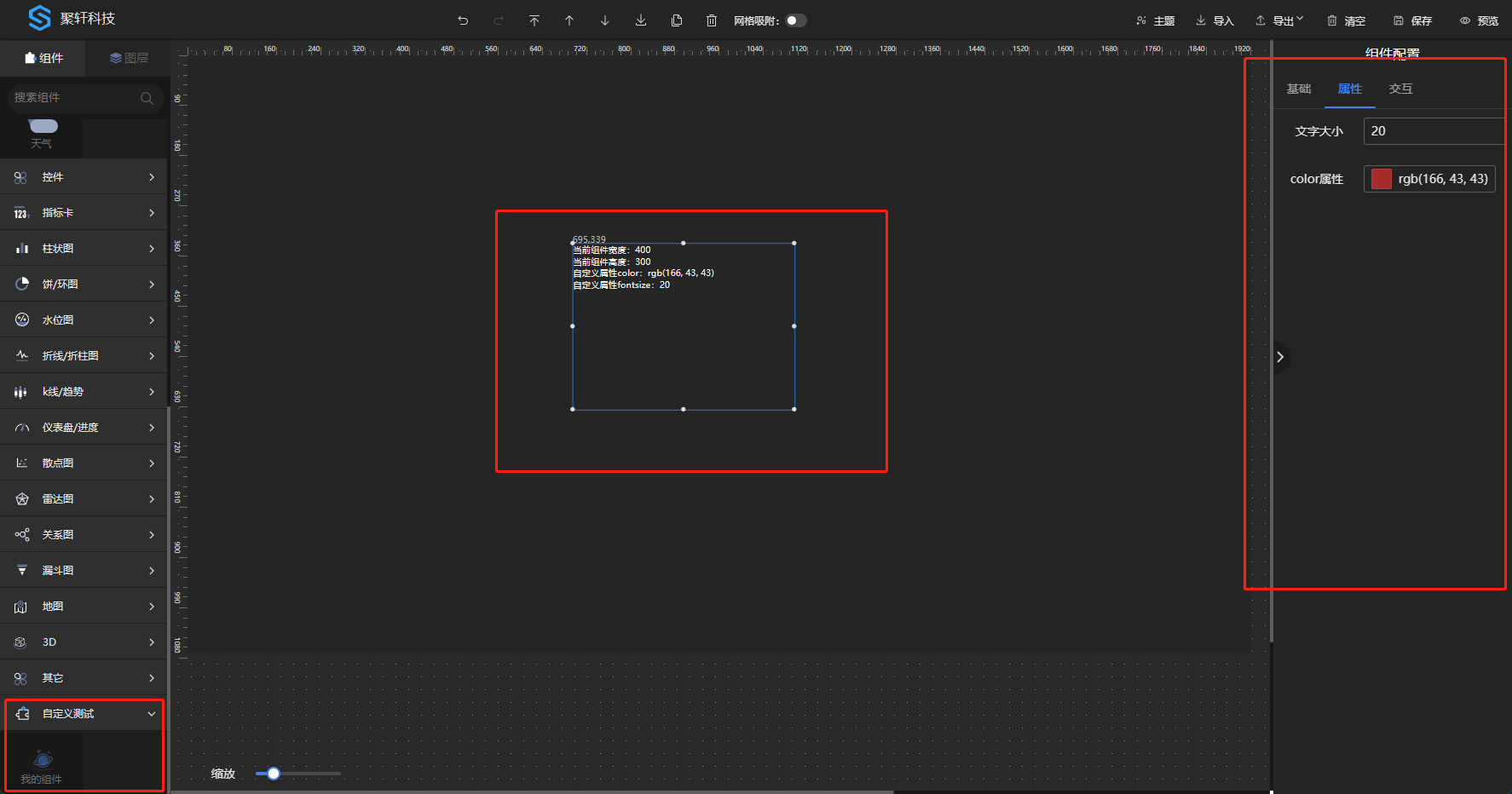This screenshot has width=1512, height=794.
Task: Move component down one layer
Action: click(x=605, y=20)
